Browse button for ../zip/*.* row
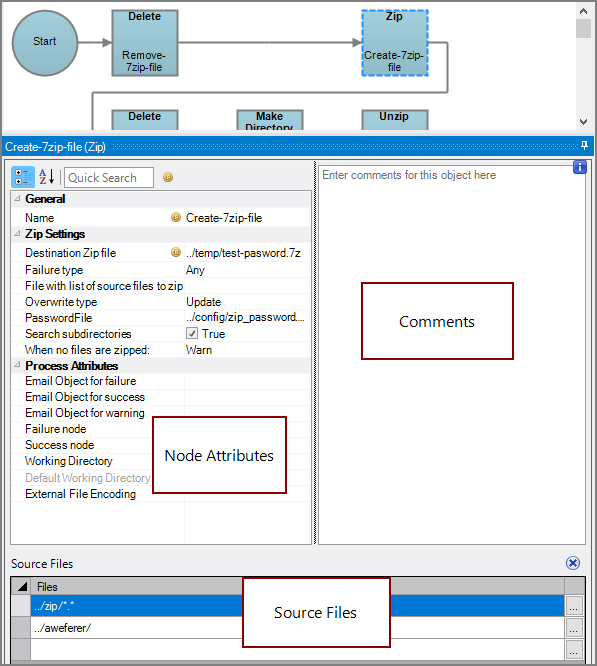 [573, 606]
